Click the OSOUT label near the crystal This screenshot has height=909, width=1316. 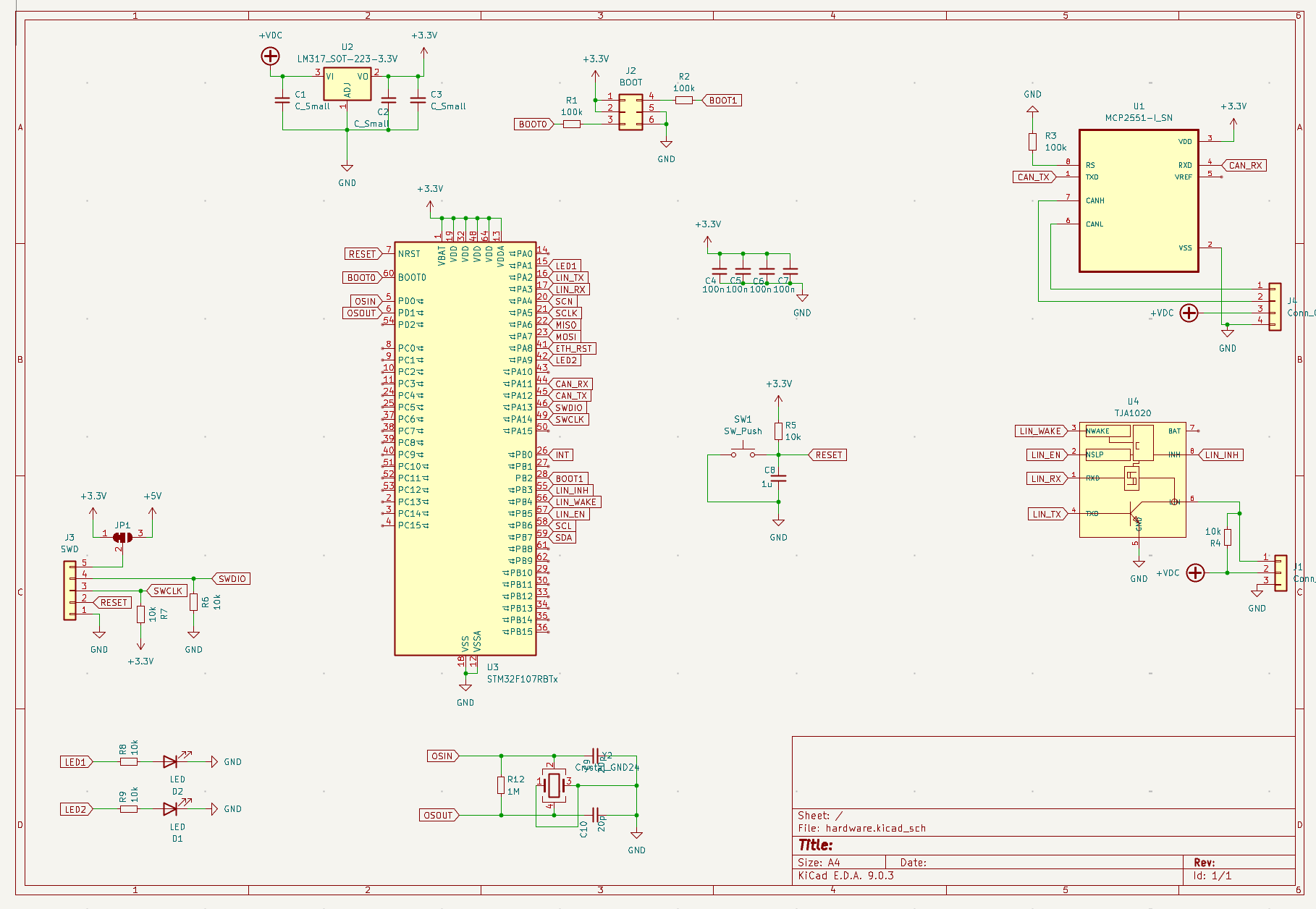click(438, 815)
